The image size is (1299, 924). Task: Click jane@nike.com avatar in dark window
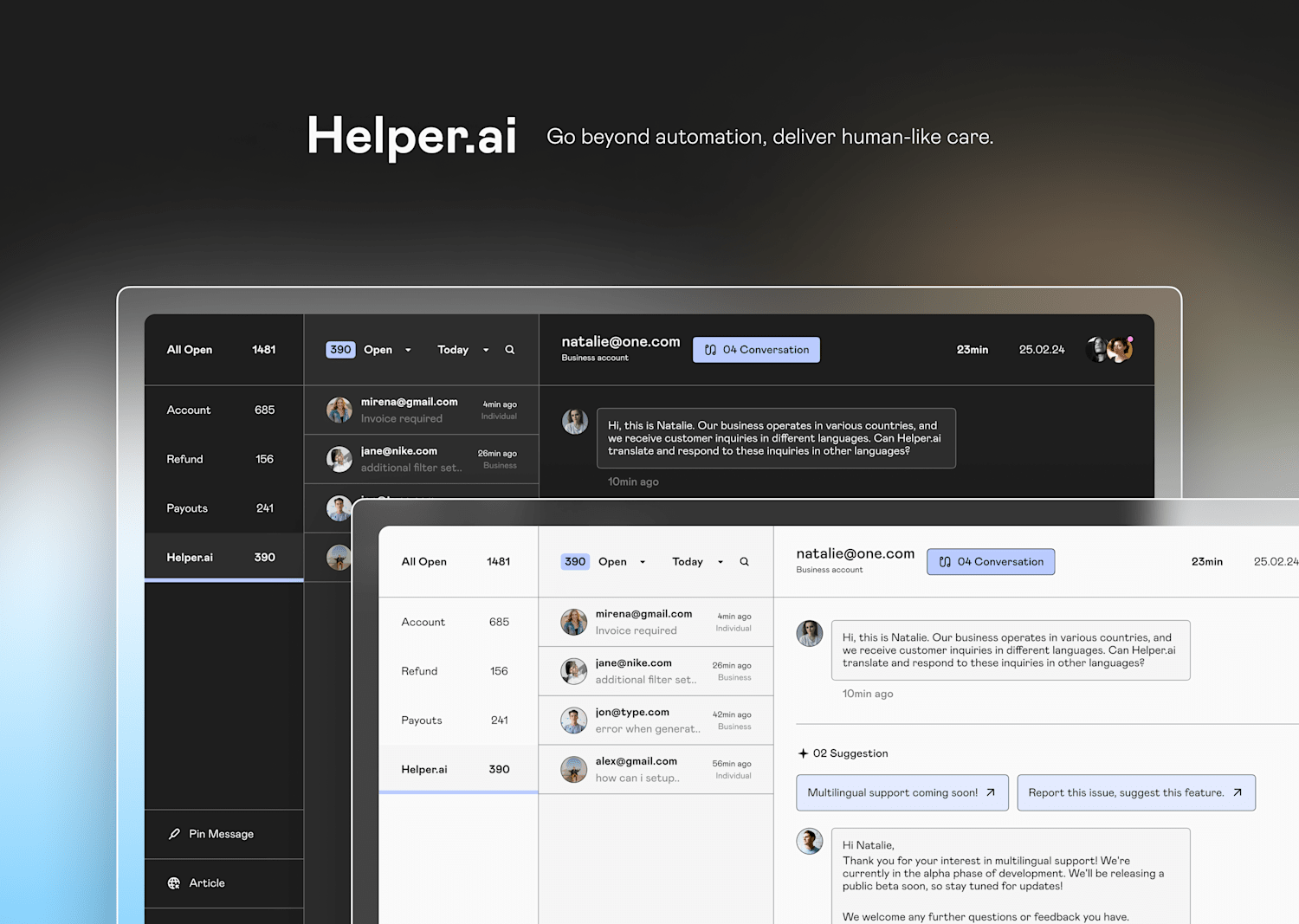coord(339,459)
